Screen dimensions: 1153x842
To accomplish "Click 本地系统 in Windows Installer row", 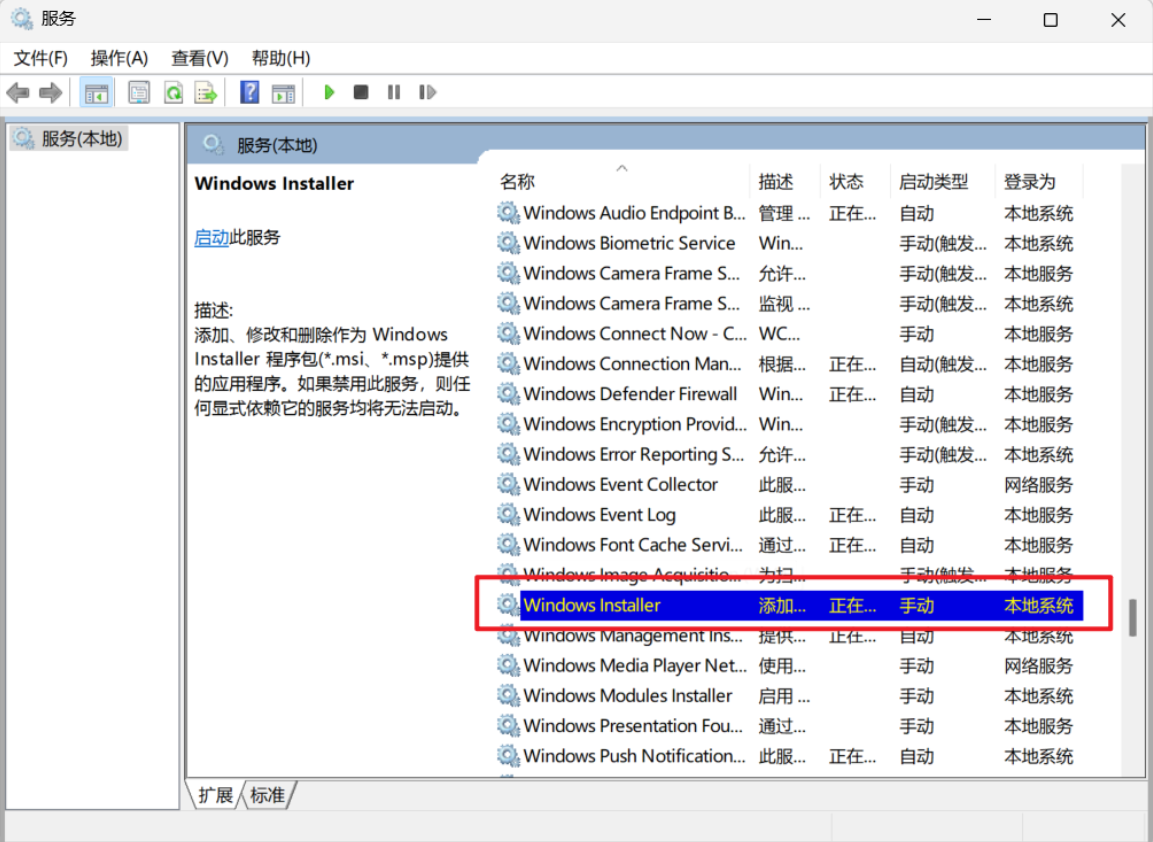I will 1038,604.
